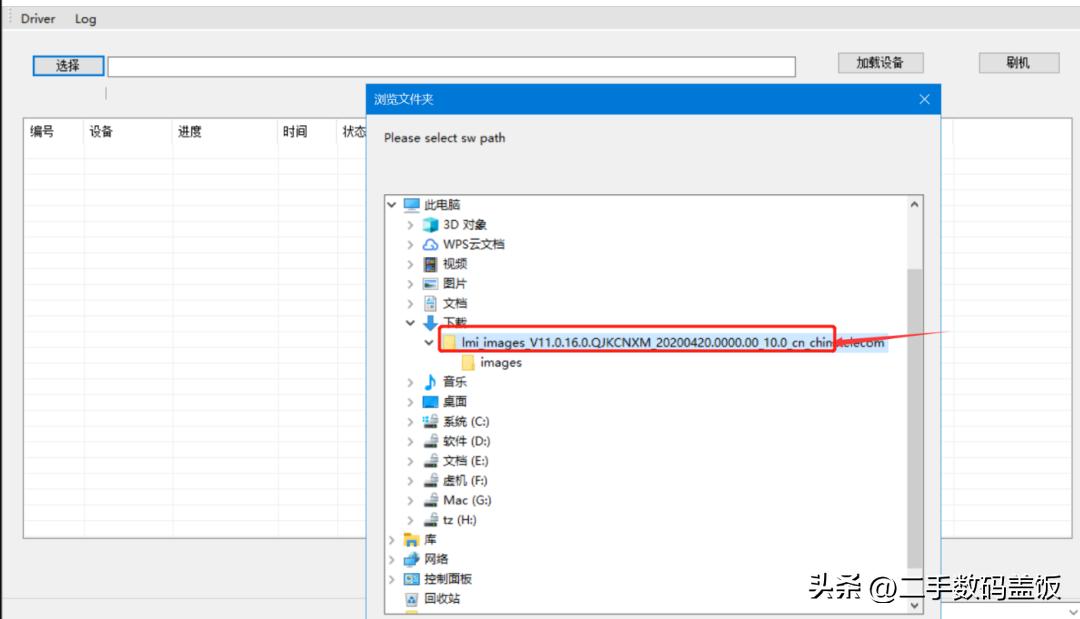Click the 此电脑 computer icon
The height and width of the screenshot is (619, 1080).
pos(412,204)
